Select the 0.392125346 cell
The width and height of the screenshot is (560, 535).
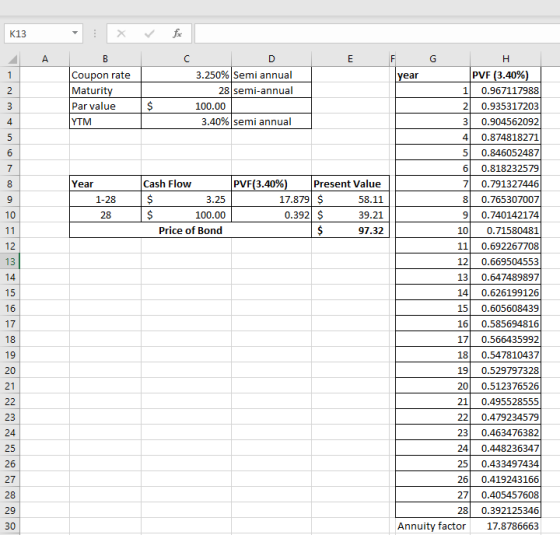pyautogui.click(x=506, y=510)
